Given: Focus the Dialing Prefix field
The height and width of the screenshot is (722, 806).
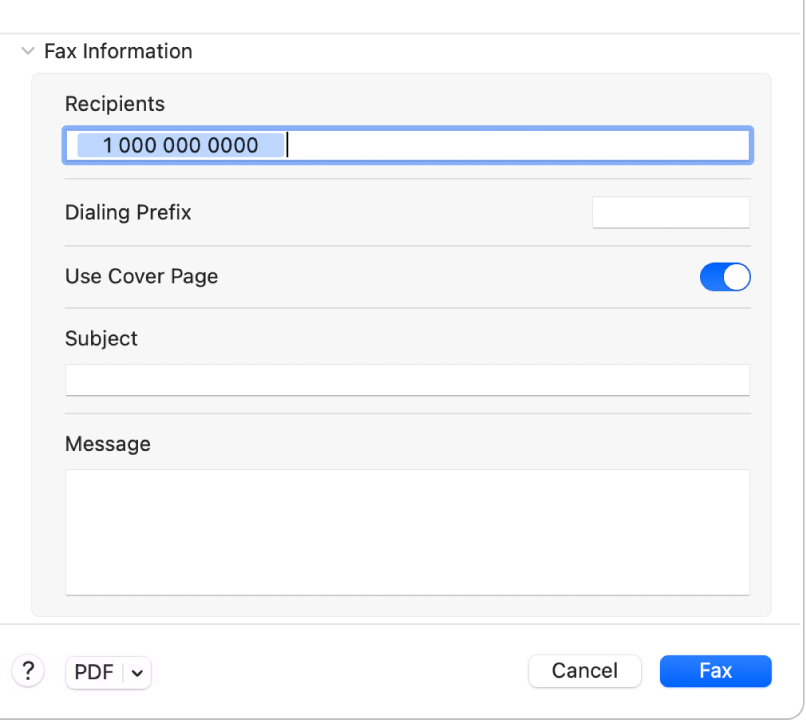Looking at the screenshot, I should point(670,212).
